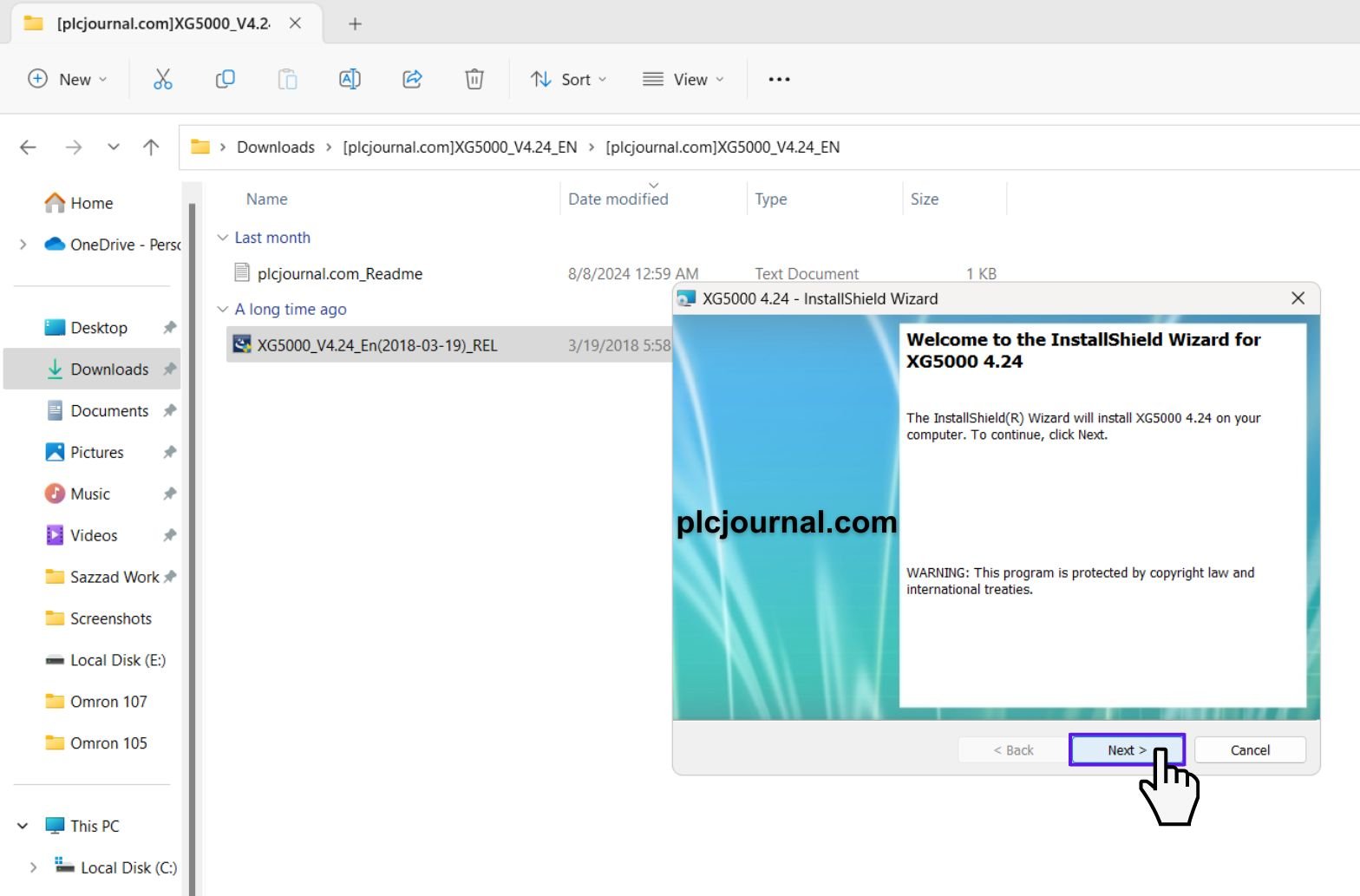Open the See more ellipsis menu
The height and width of the screenshot is (896, 1360).
coord(779,79)
